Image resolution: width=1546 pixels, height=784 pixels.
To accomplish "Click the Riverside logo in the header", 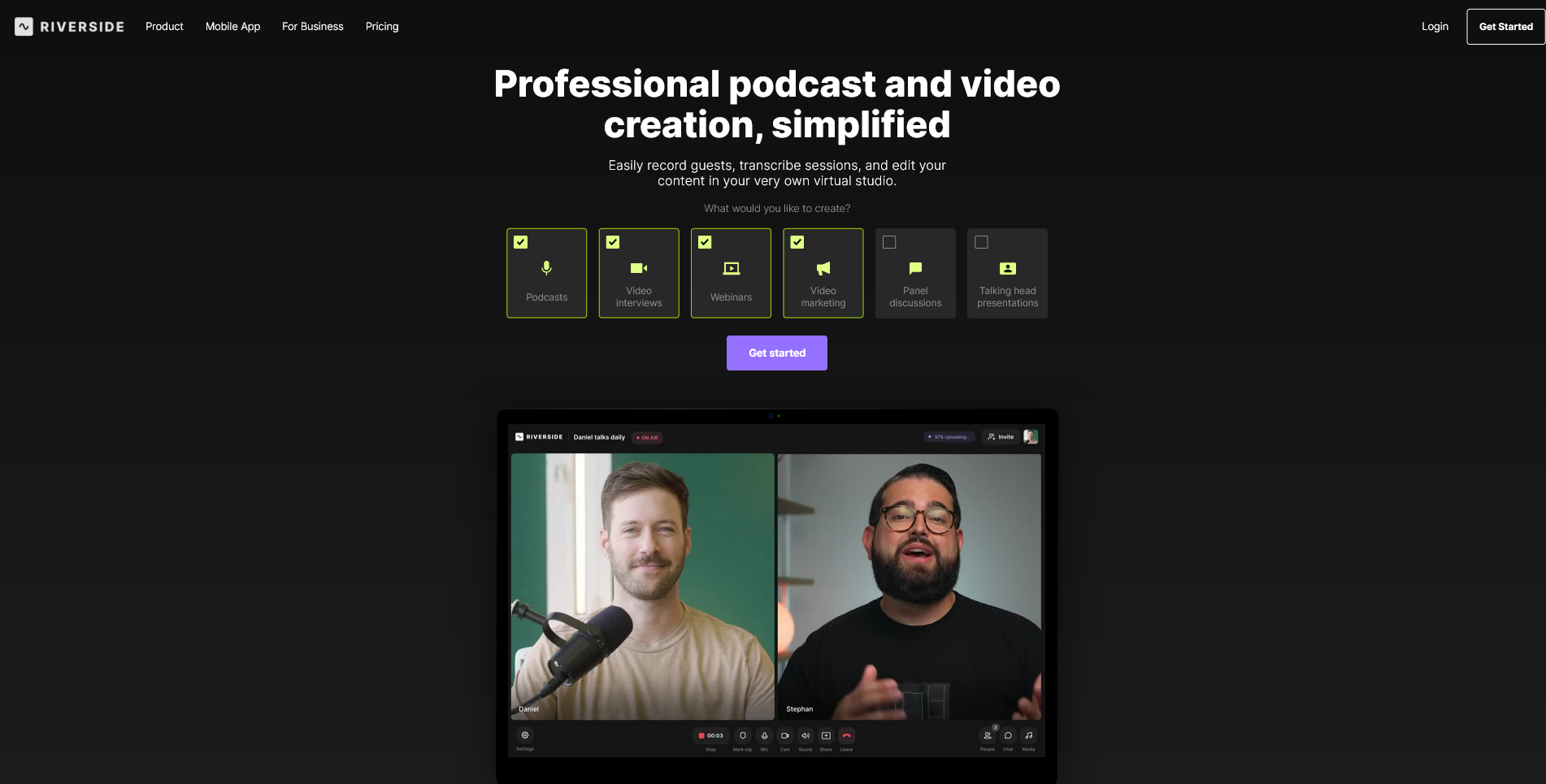I will 70,27.
